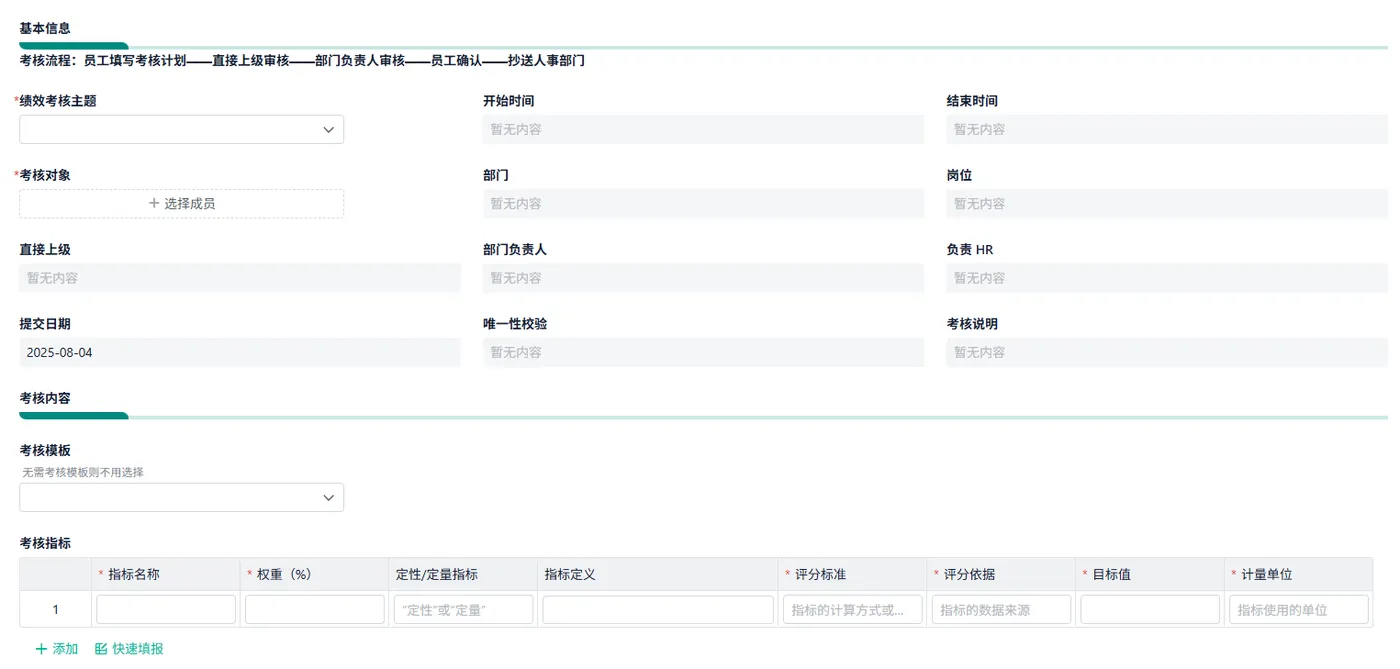The width and height of the screenshot is (1400, 669).
Task: Select the 考核内容 section tab
Action: pyautogui.click(x=45, y=398)
